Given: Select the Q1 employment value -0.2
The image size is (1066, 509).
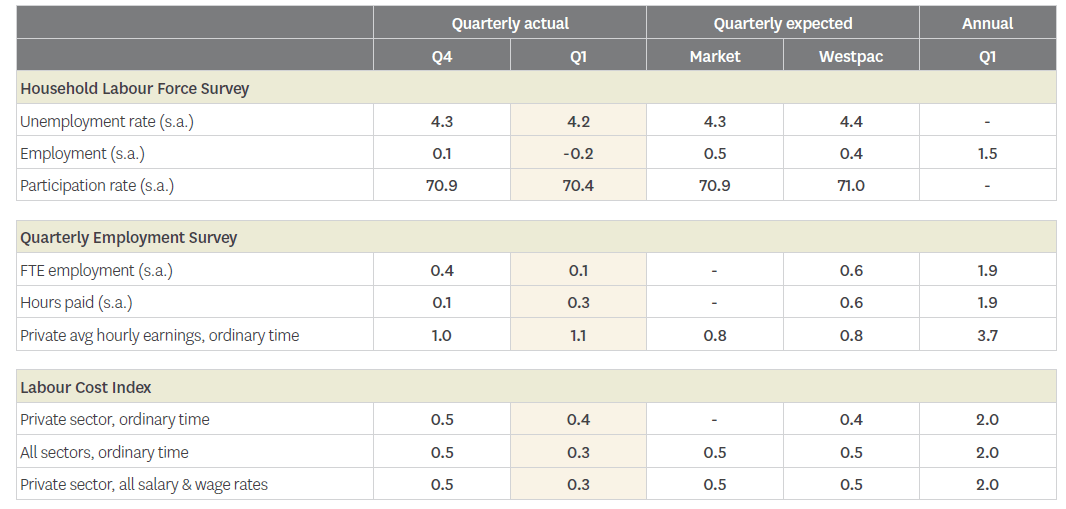Looking at the screenshot, I should coord(578,153).
